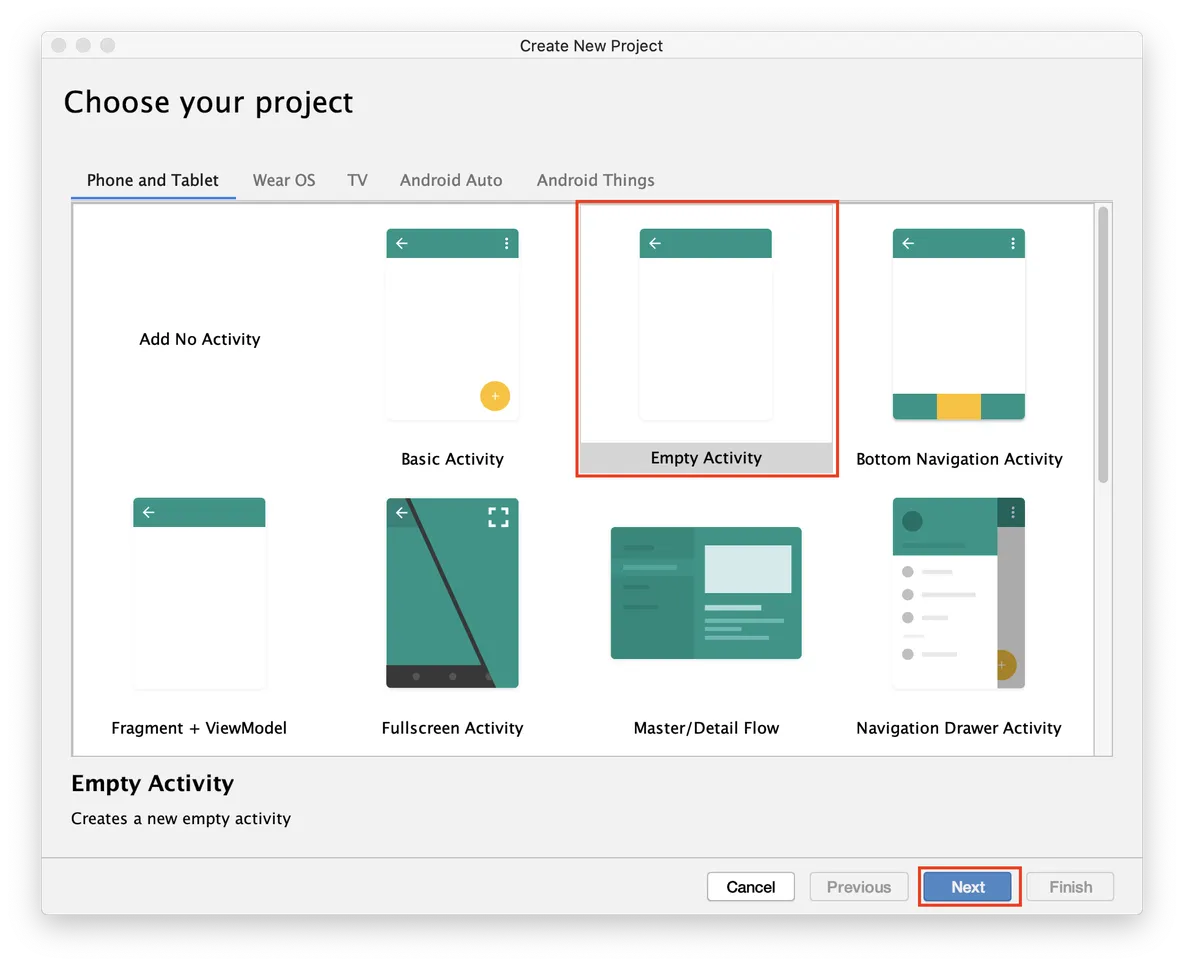Click the Fullscreen Activity label
The width and height of the screenshot is (1184, 966).
coord(452,728)
